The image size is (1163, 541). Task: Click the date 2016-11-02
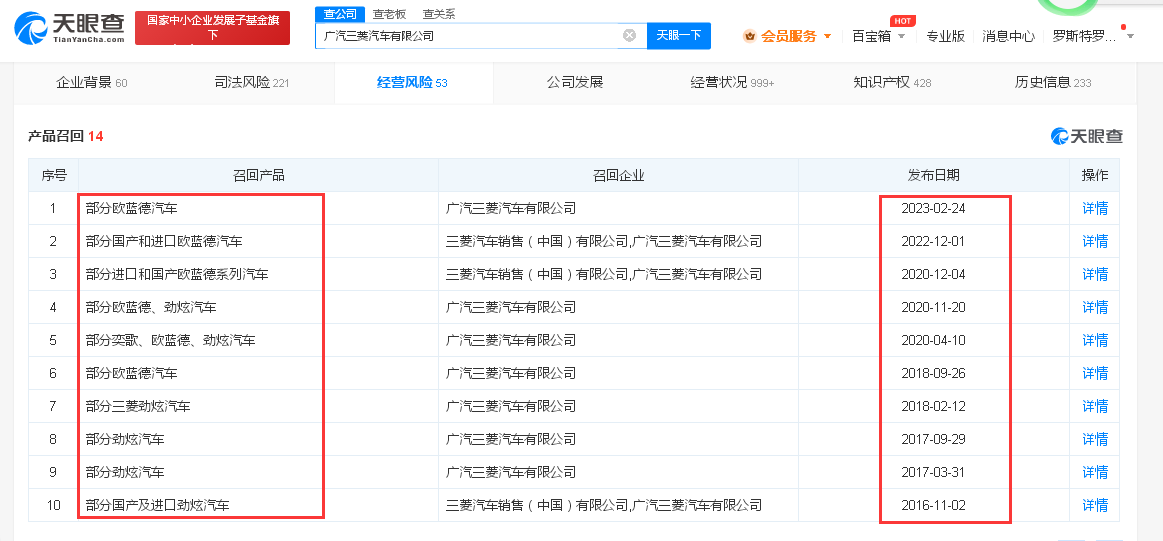pyautogui.click(x=933, y=505)
